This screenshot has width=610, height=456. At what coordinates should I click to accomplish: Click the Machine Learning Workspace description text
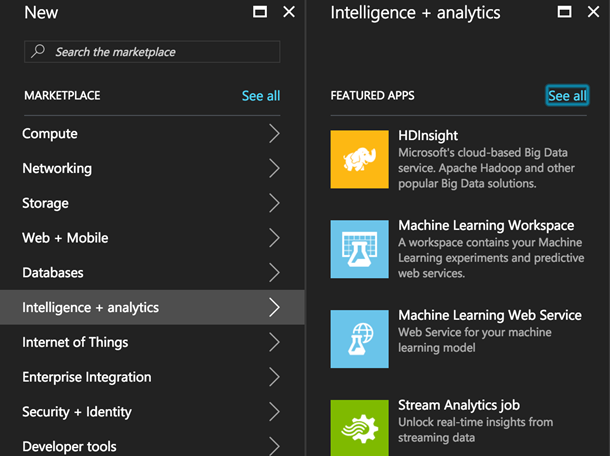(x=491, y=258)
